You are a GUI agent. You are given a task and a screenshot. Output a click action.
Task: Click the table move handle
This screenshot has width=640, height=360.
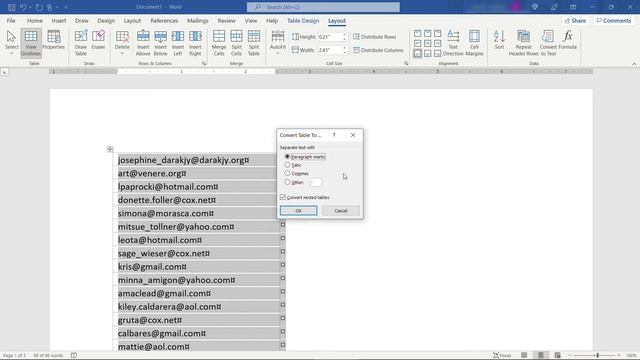[x=110, y=149]
